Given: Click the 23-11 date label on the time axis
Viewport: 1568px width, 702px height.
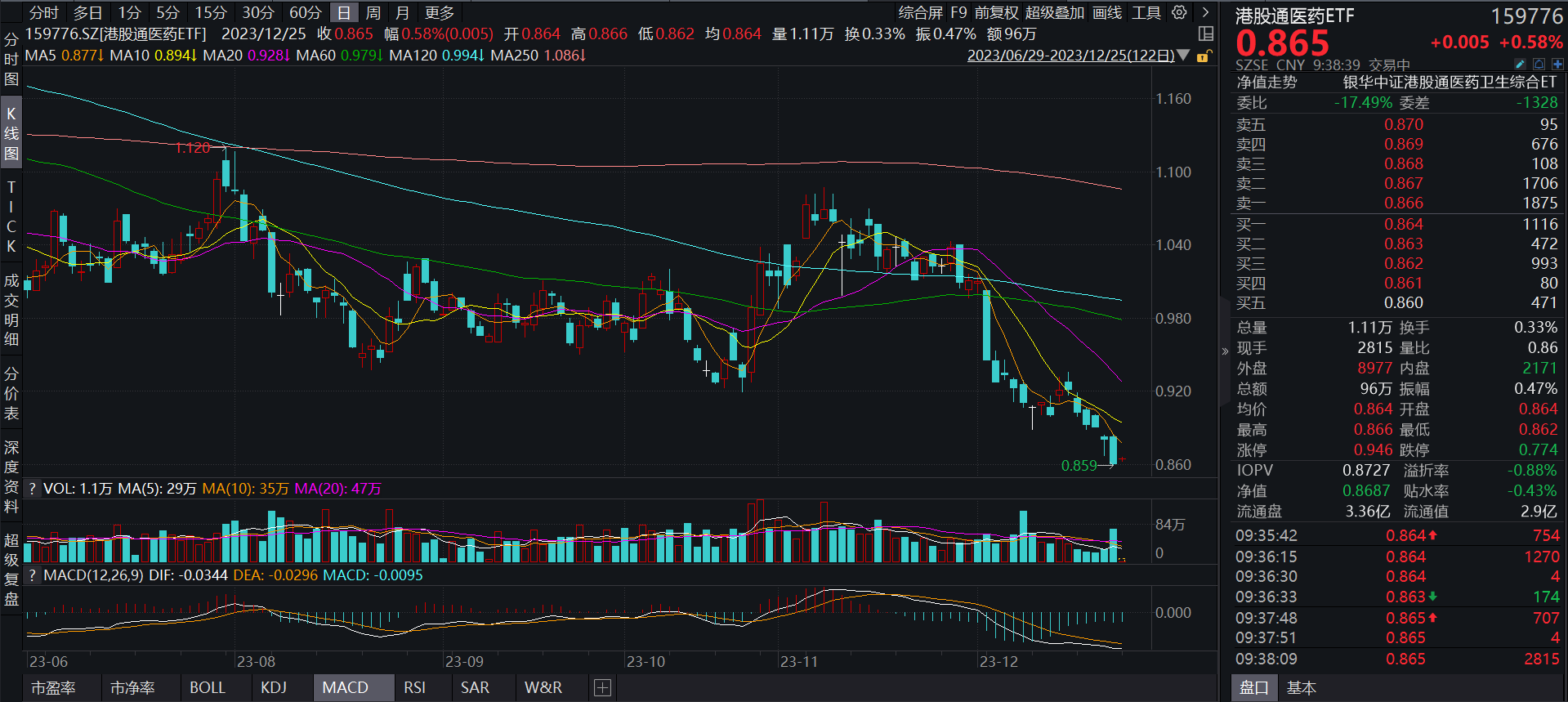Looking at the screenshot, I should 798,661.
